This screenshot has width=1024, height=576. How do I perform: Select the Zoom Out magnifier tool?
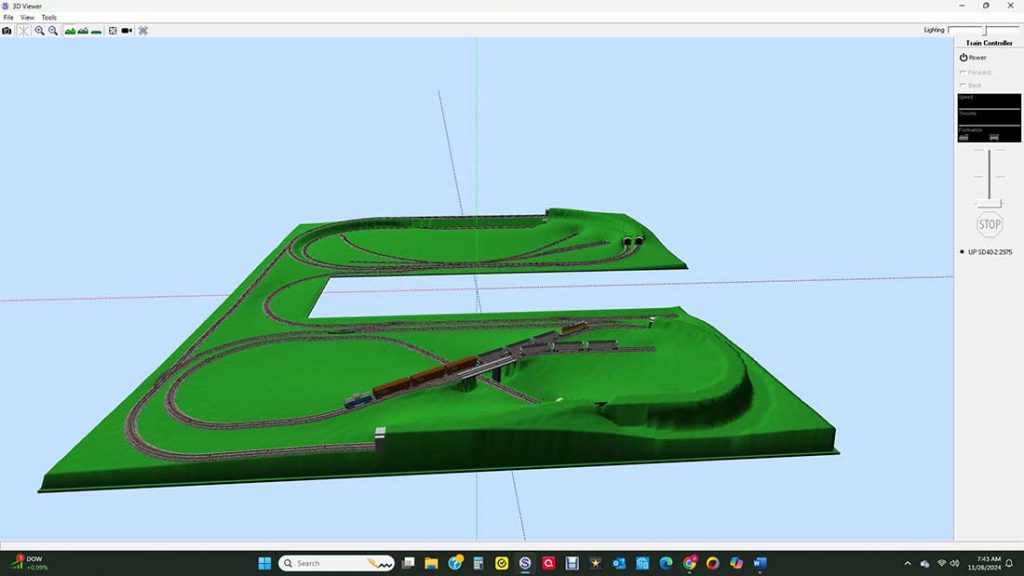point(53,31)
